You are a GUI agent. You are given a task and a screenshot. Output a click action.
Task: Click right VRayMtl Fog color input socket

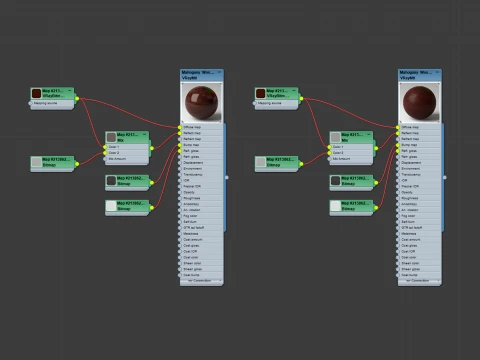(x=398, y=216)
